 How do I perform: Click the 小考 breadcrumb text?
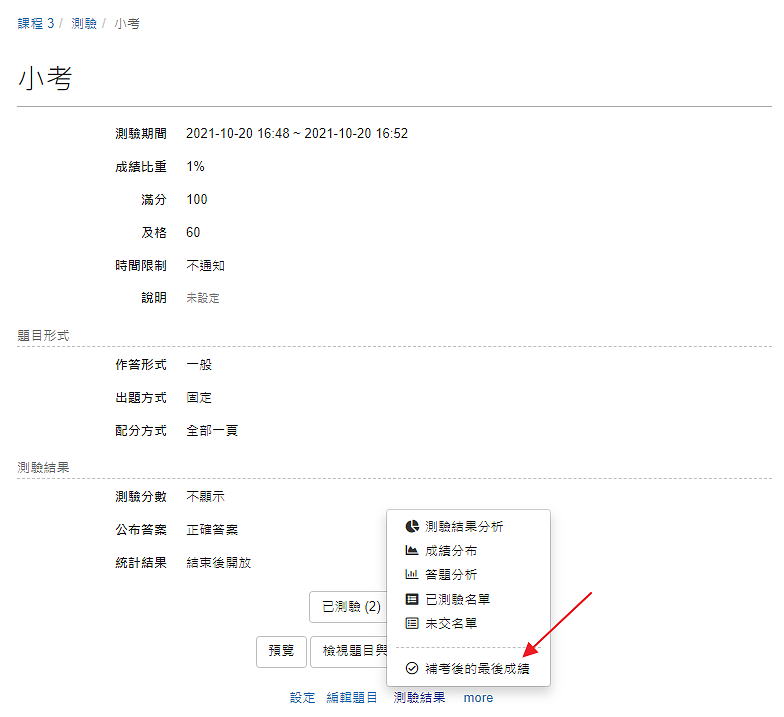127,23
